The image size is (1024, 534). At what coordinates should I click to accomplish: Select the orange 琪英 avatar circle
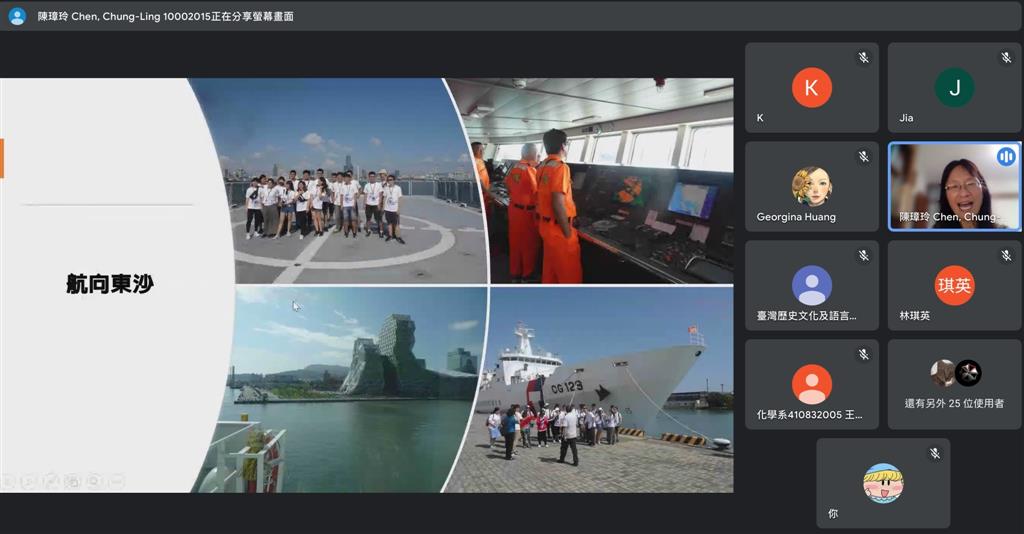[954, 285]
